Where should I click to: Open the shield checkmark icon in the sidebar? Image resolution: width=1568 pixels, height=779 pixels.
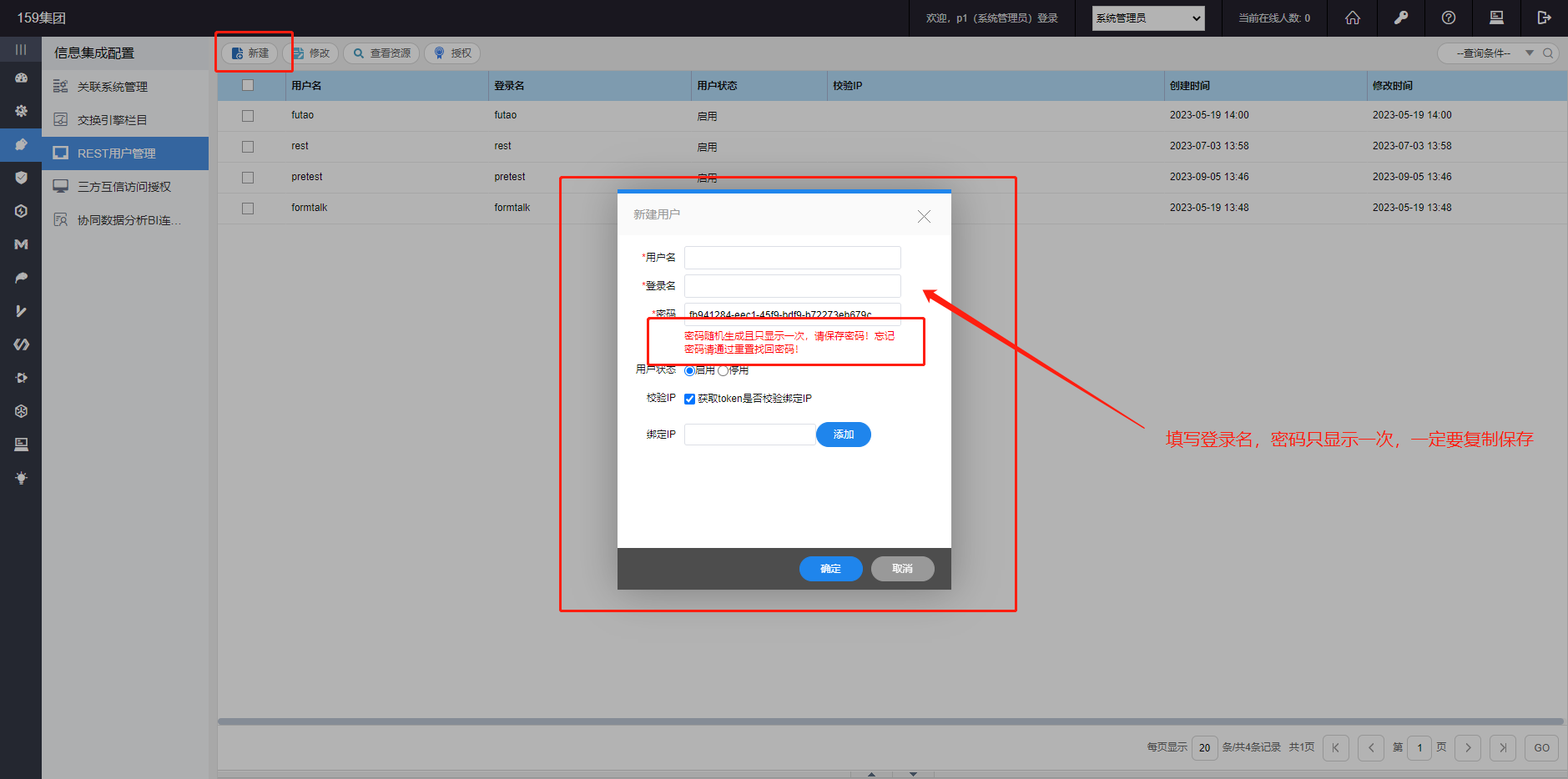coord(21,178)
